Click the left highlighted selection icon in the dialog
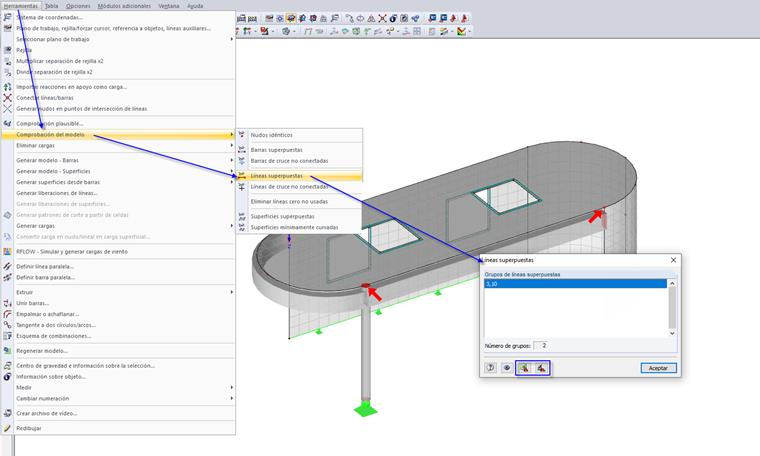Viewport: 760px width, 456px height. 524,368
